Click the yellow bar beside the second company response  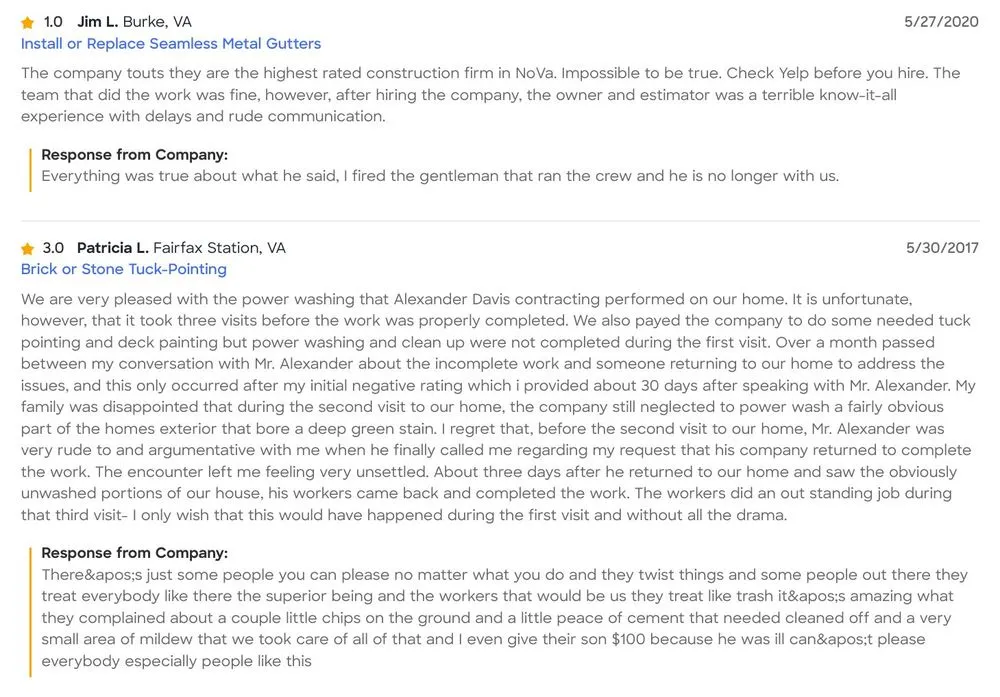31,607
